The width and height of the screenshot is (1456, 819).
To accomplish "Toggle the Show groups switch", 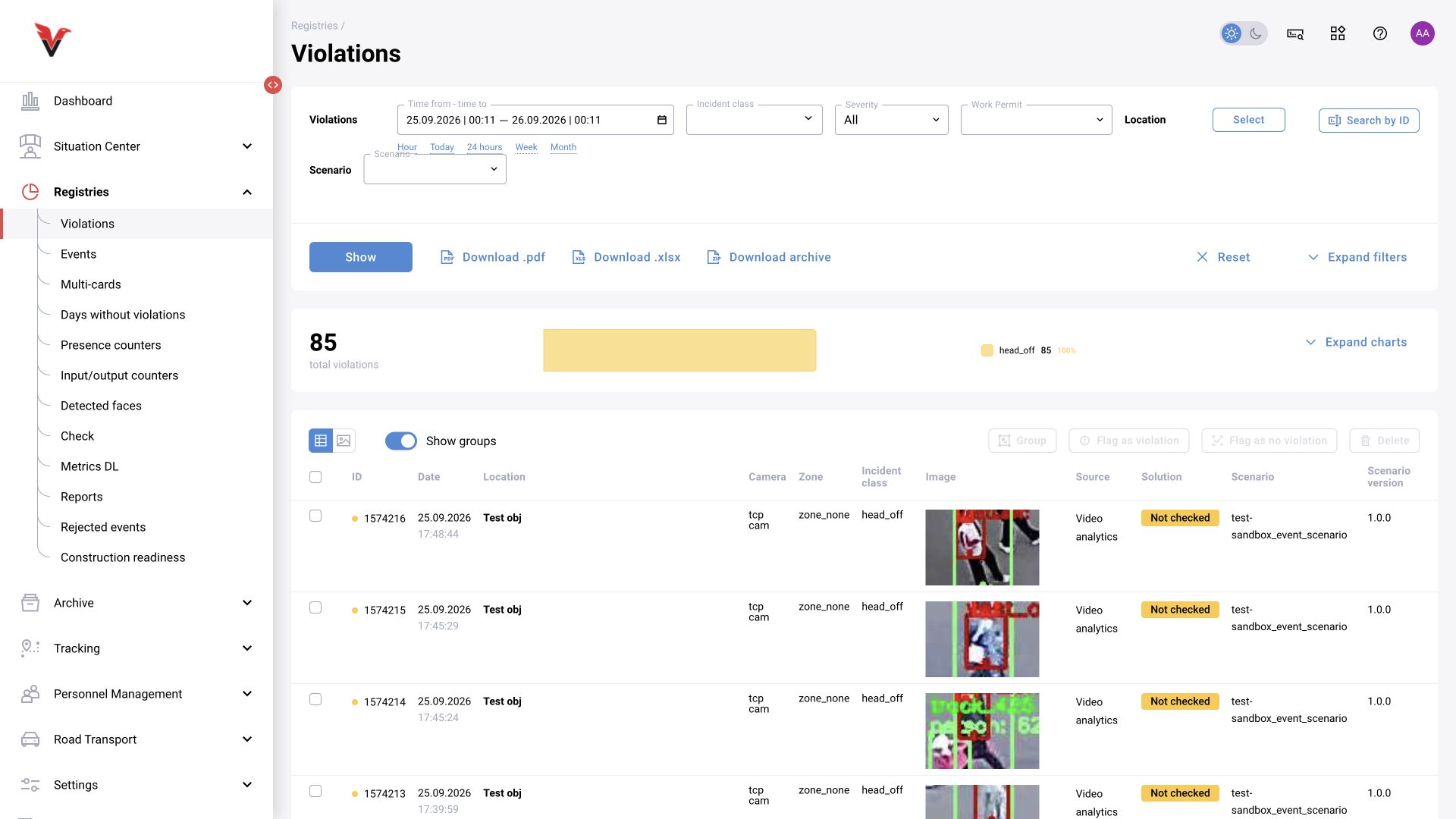I will pos(401,441).
